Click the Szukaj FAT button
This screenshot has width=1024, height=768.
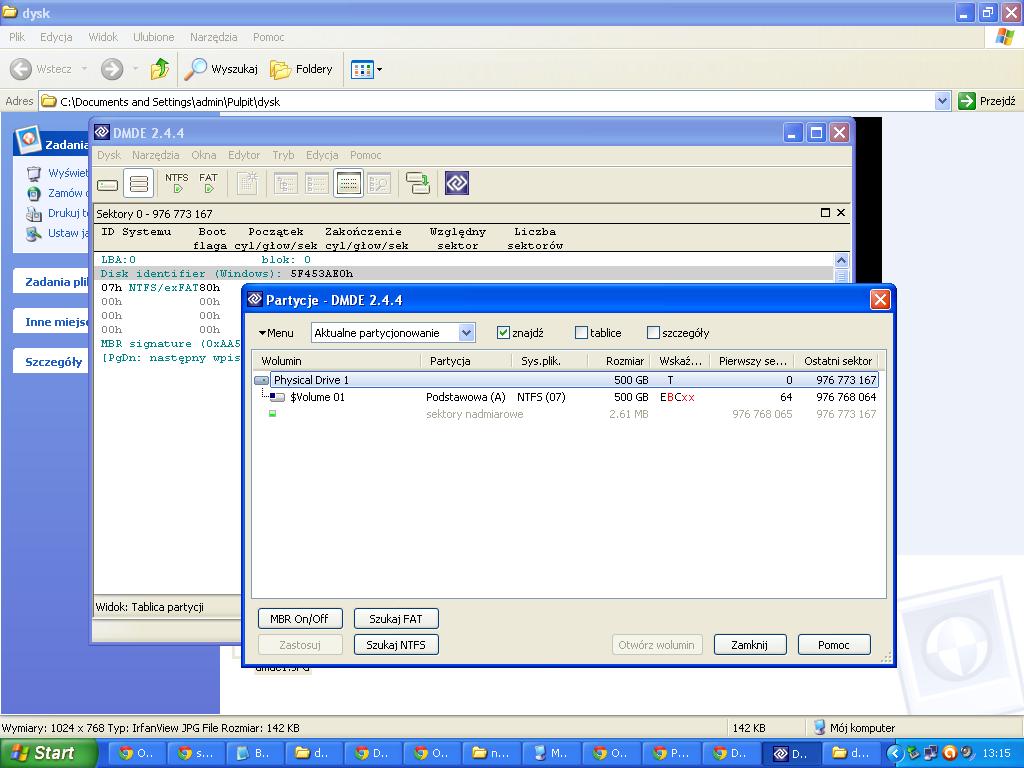396,618
